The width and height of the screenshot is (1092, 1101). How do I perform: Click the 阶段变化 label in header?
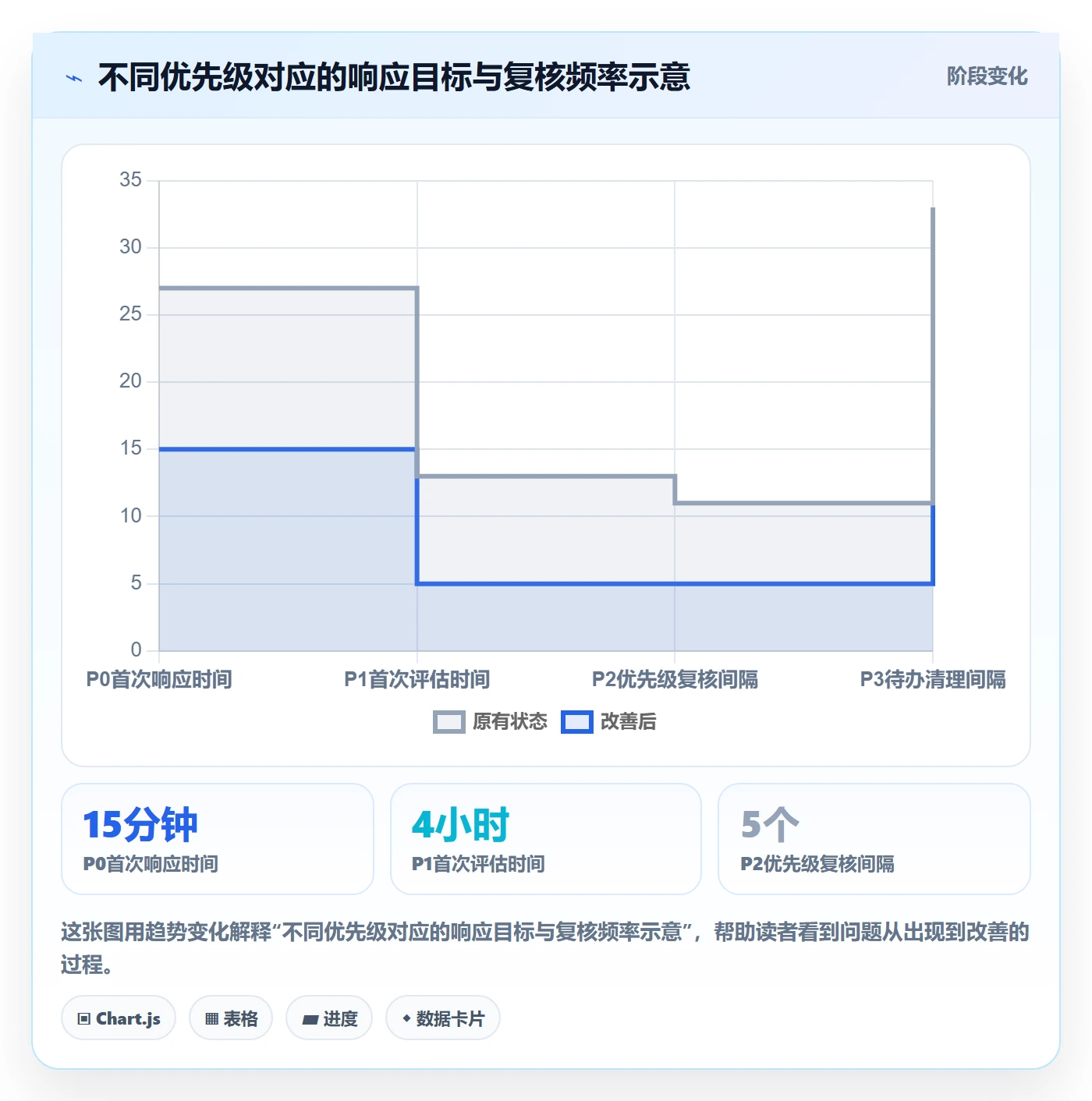click(987, 76)
